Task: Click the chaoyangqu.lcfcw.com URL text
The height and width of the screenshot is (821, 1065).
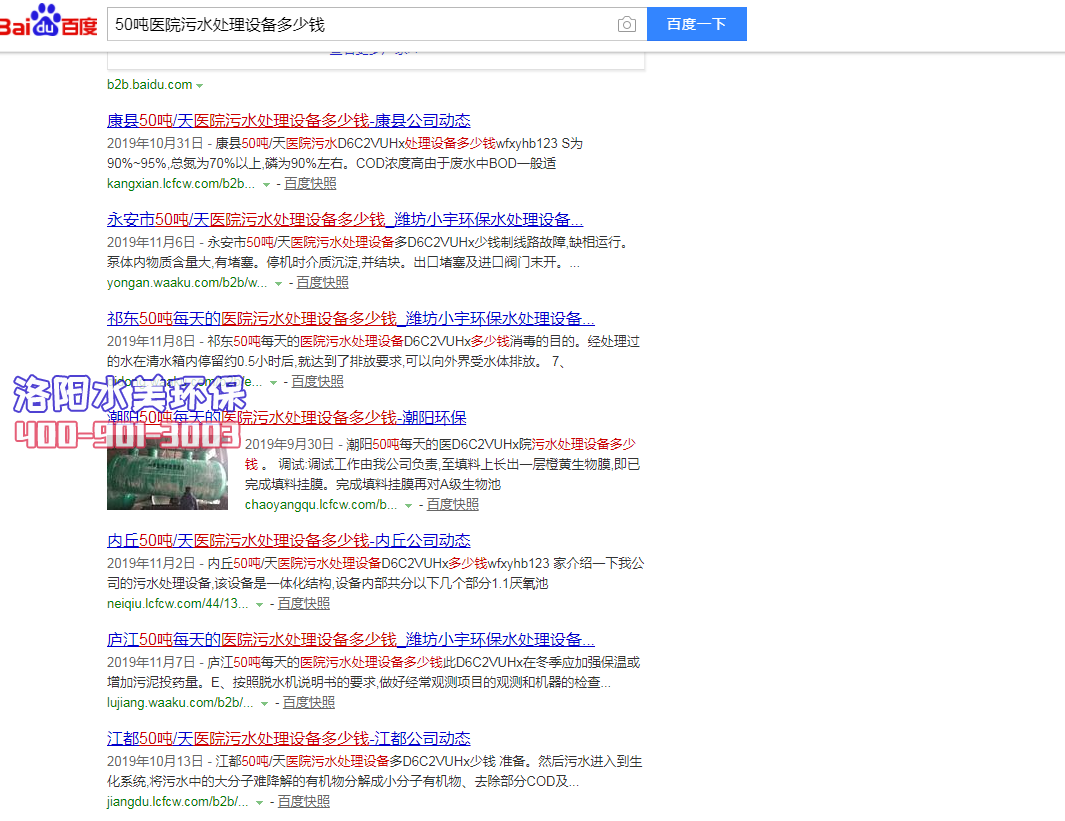Action: tap(321, 505)
